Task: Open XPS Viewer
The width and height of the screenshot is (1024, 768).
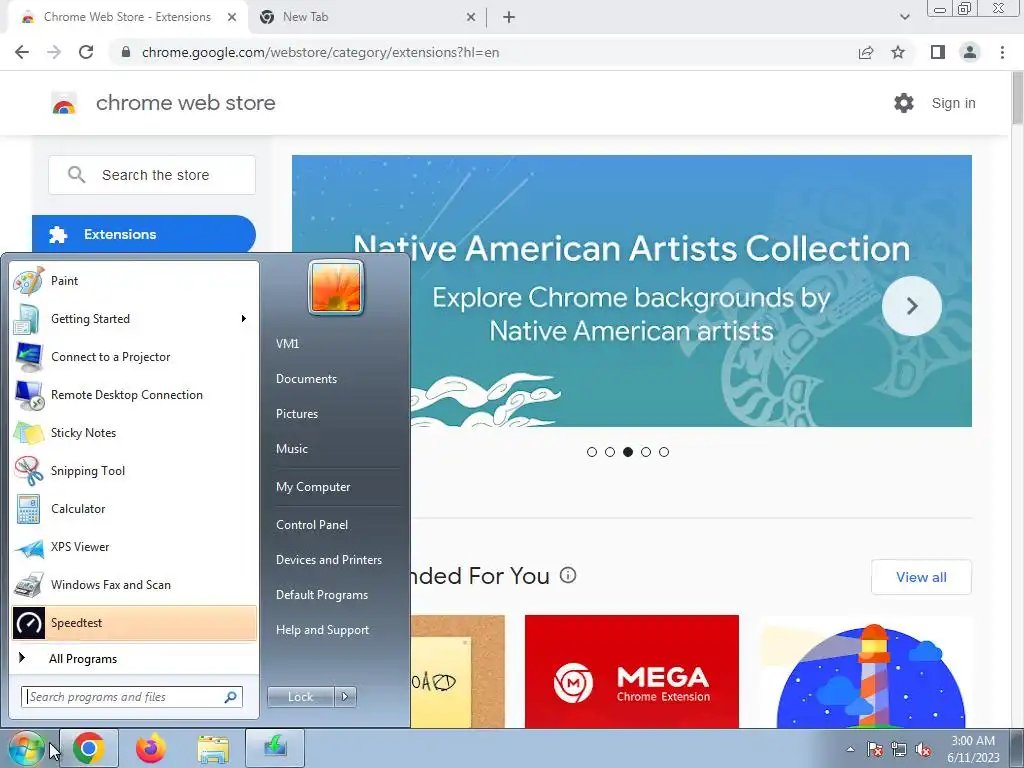Action: [x=134, y=547]
